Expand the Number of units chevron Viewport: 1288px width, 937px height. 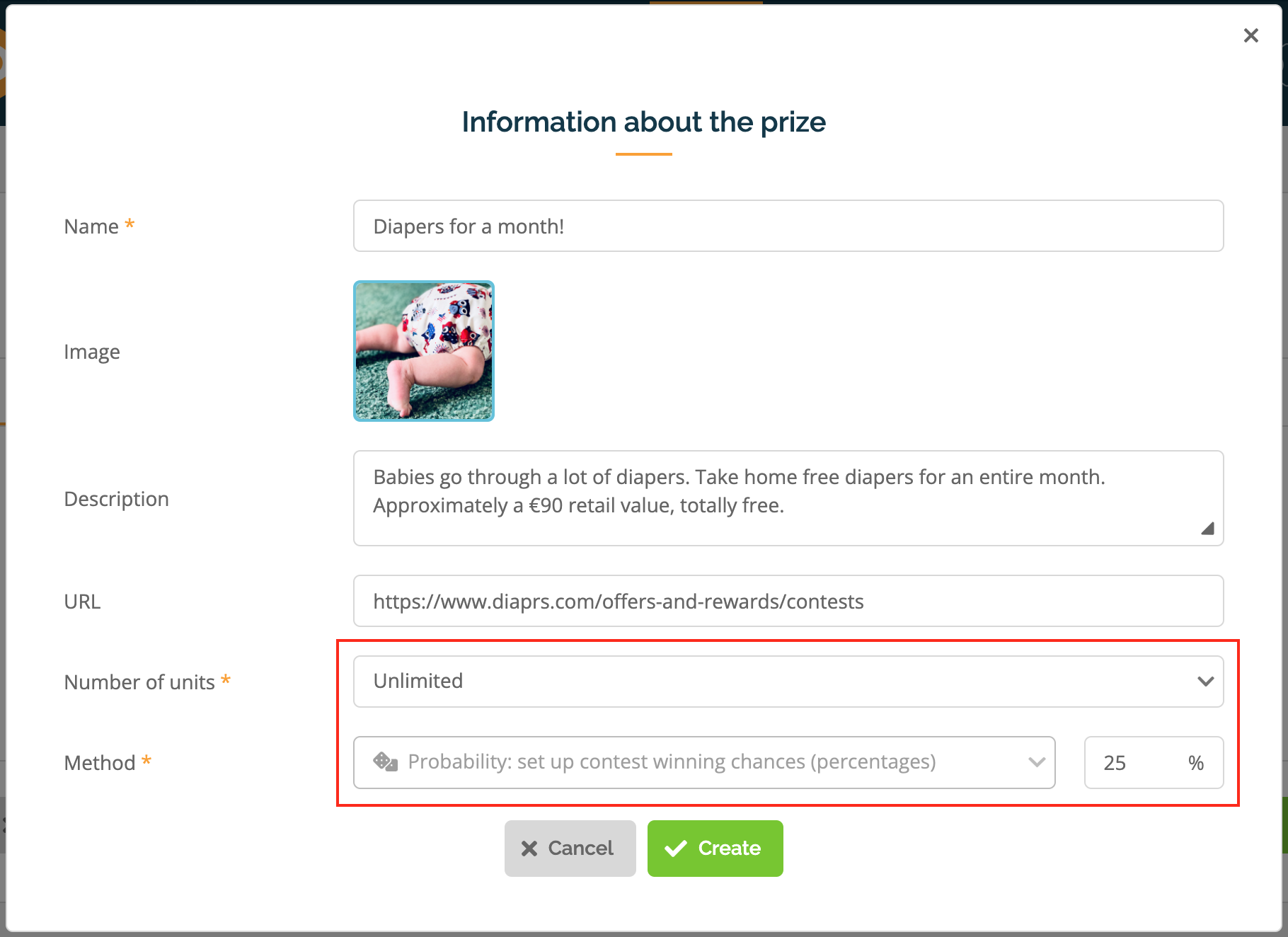pyautogui.click(x=1205, y=682)
